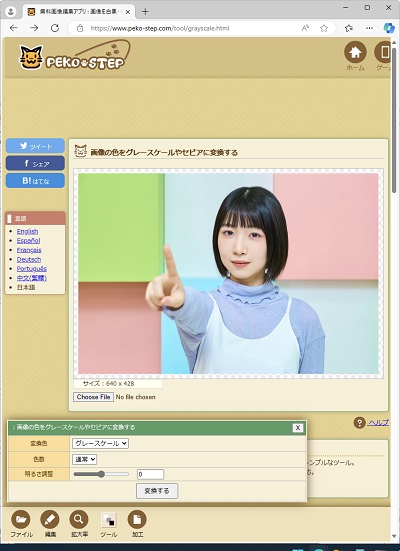The width and height of the screenshot is (400, 551).
Task: Click the brightness adjustment slider
Action: point(101,474)
